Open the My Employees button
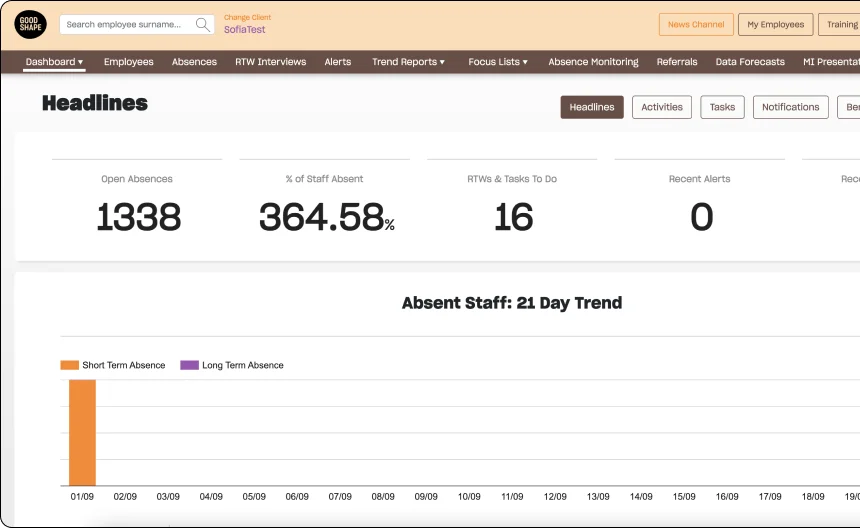This screenshot has height=528, width=860. click(776, 25)
